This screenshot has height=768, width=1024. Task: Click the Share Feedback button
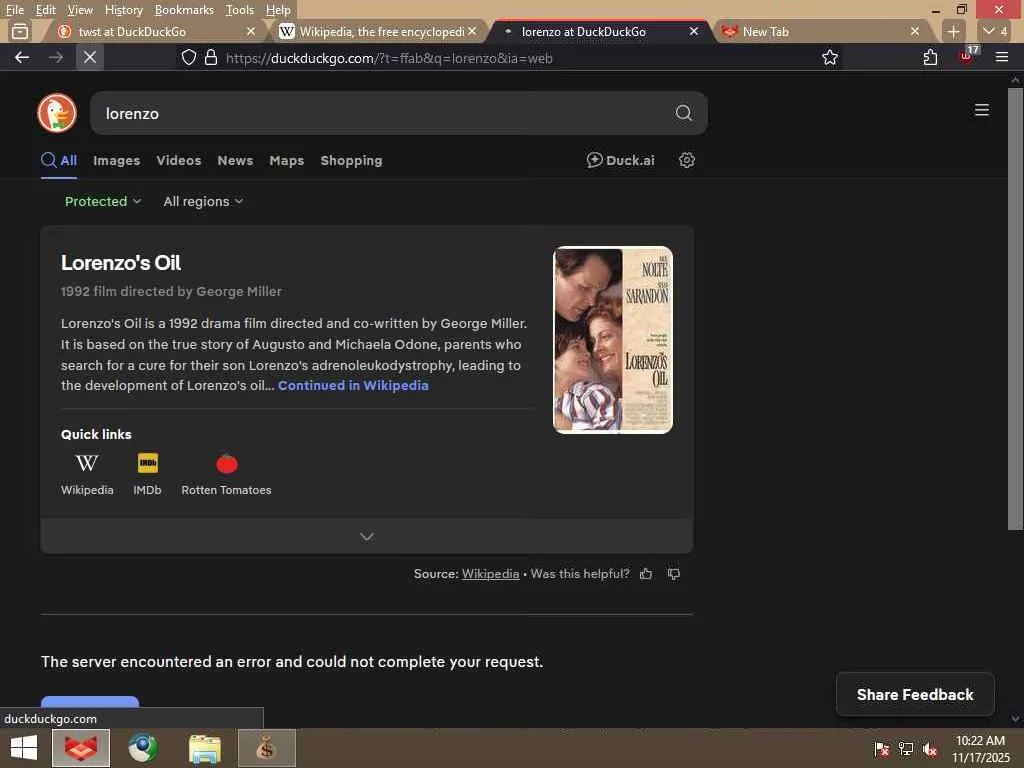[915, 694]
